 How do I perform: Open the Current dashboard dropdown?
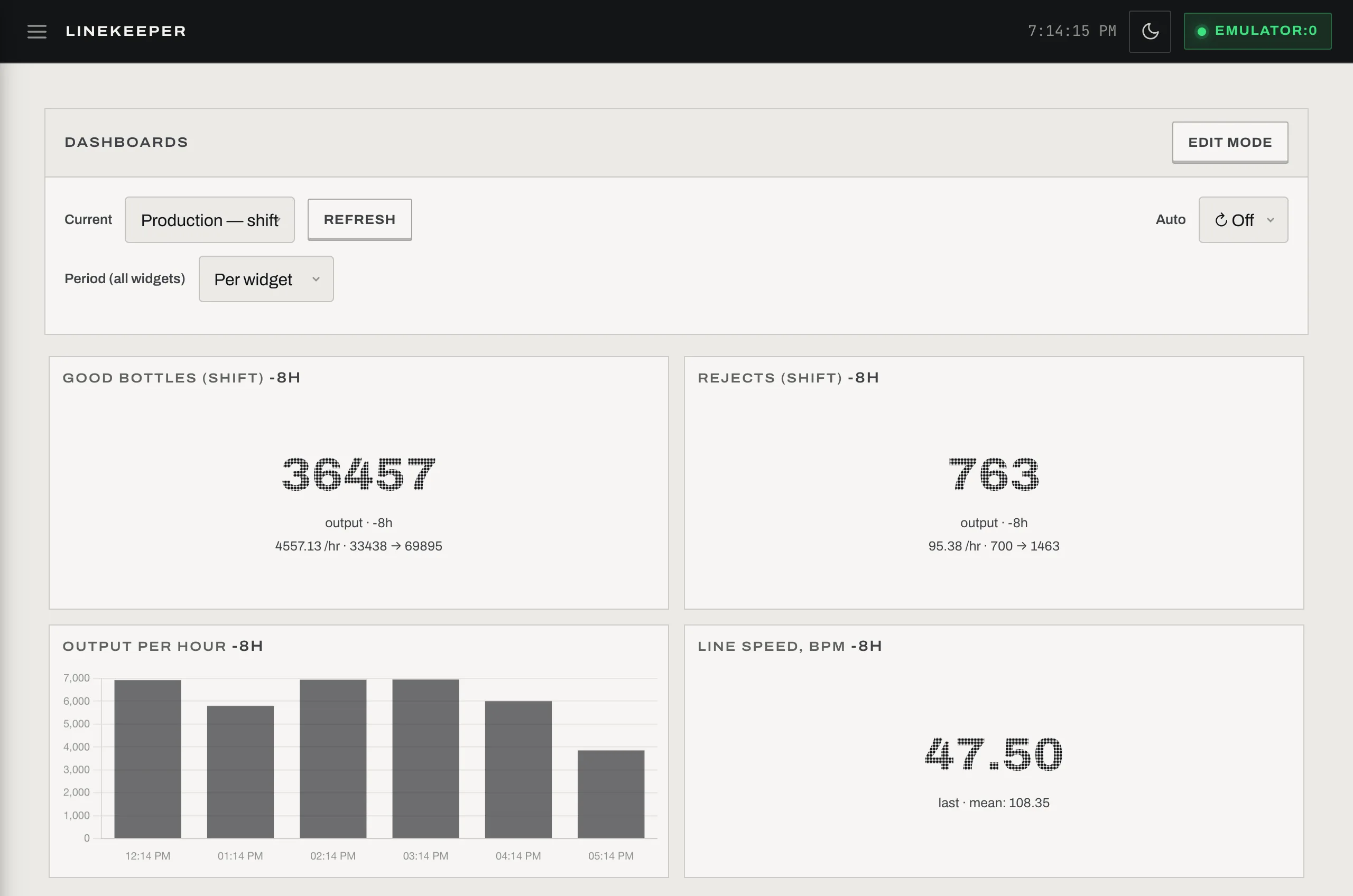pos(210,220)
